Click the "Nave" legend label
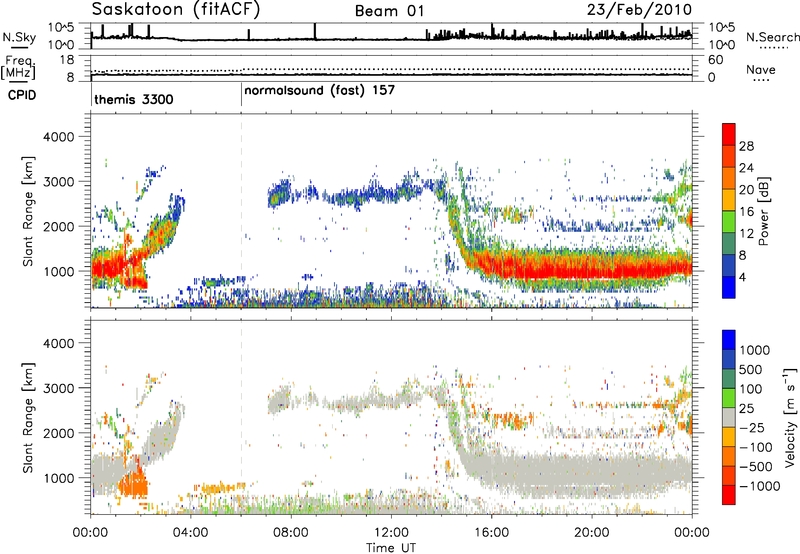Viewport: 800px width, 554px height. [760, 70]
